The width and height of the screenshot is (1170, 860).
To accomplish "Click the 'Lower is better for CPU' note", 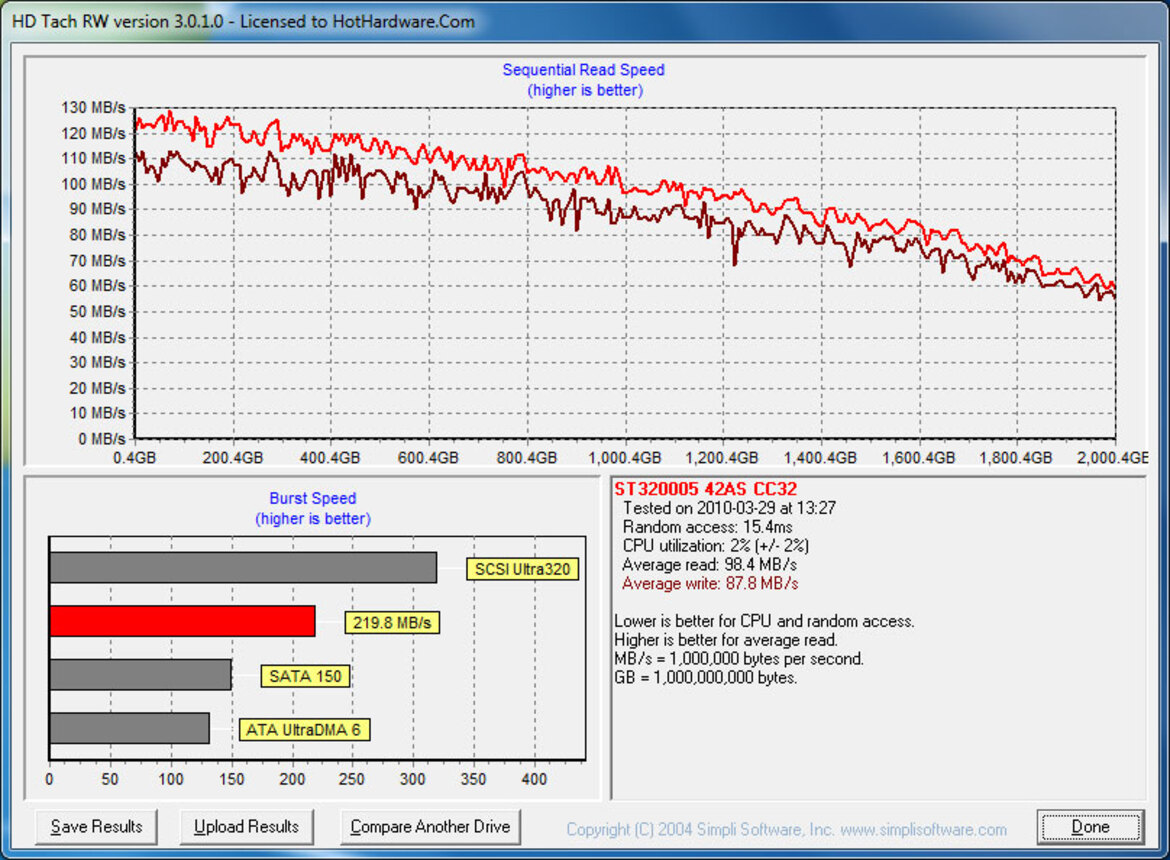I will [x=764, y=621].
